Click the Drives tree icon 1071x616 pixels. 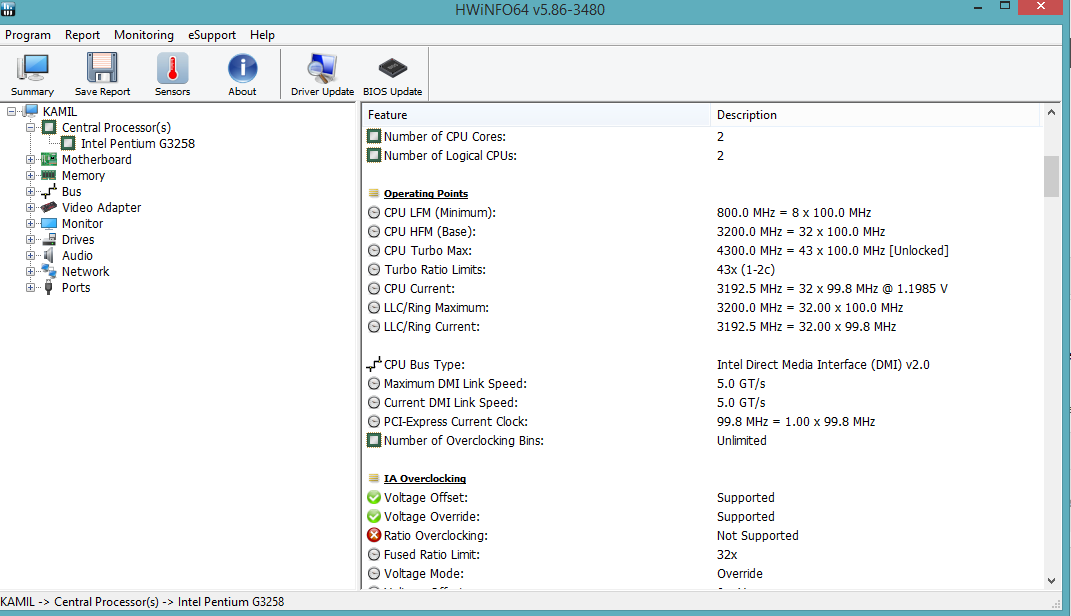pos(49,239)
